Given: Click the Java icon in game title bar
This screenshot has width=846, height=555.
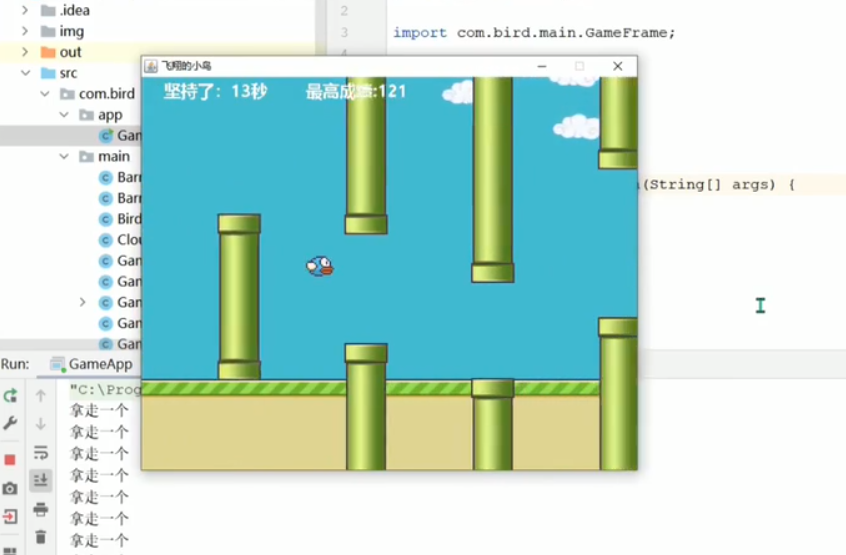Looking at the screenshot, I should pos(151,66).
